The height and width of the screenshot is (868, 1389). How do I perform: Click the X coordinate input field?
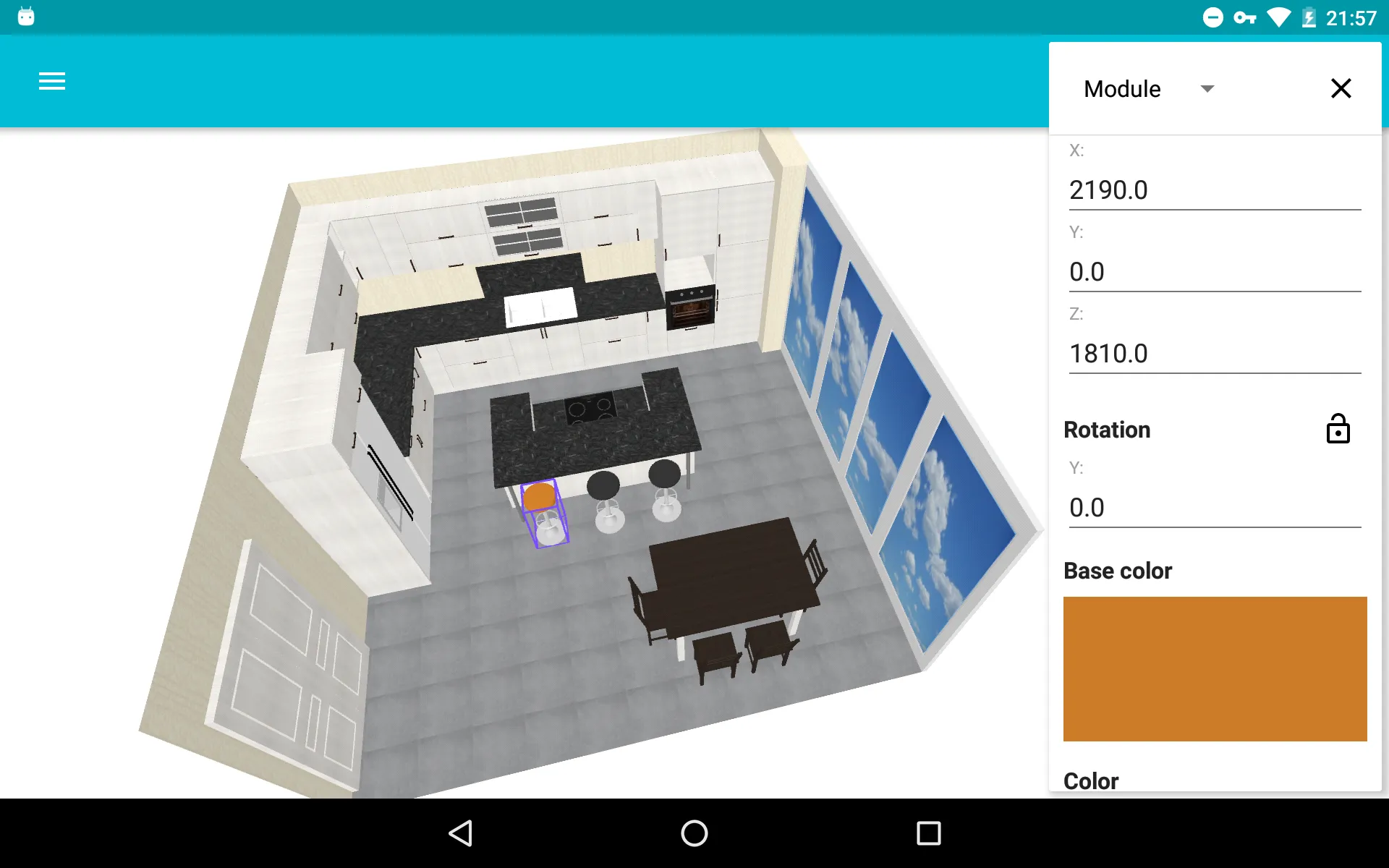point(1214,190)
